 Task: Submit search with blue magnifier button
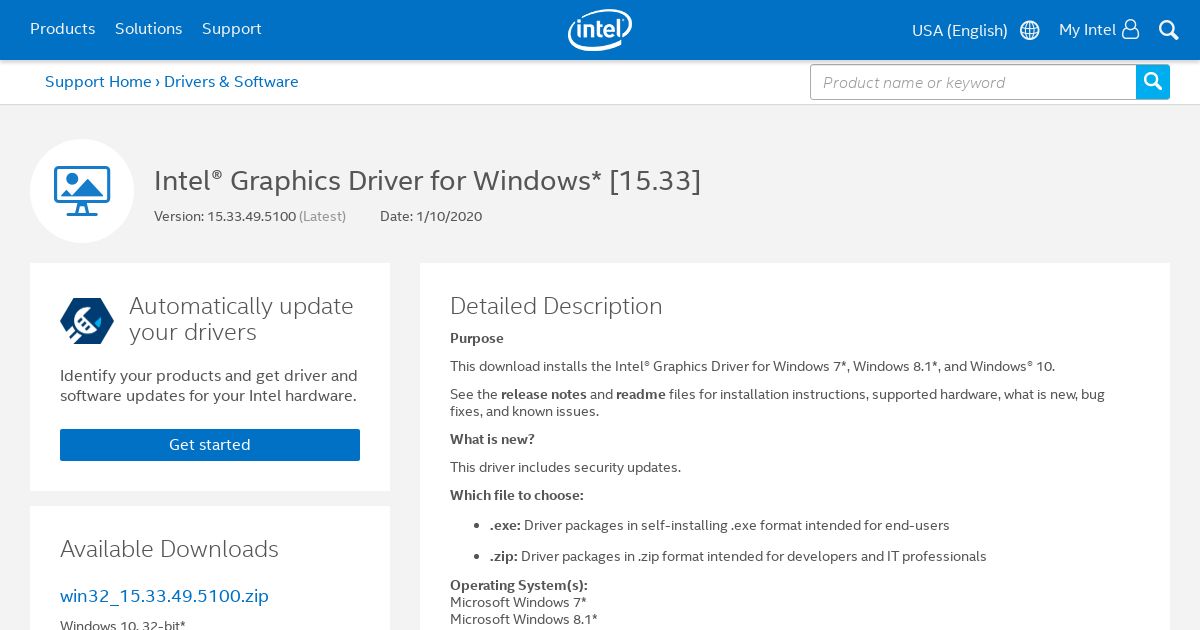tap(1153, 82)
